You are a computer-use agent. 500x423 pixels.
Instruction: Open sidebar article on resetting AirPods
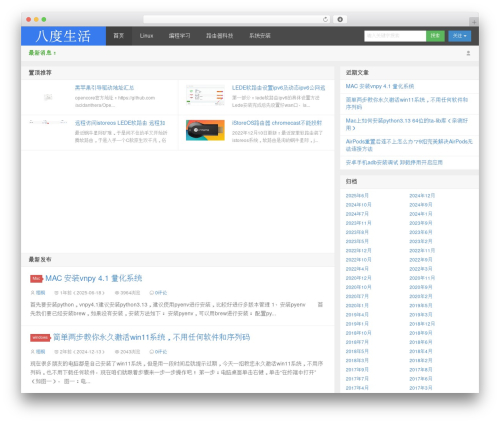click(409, 145)
